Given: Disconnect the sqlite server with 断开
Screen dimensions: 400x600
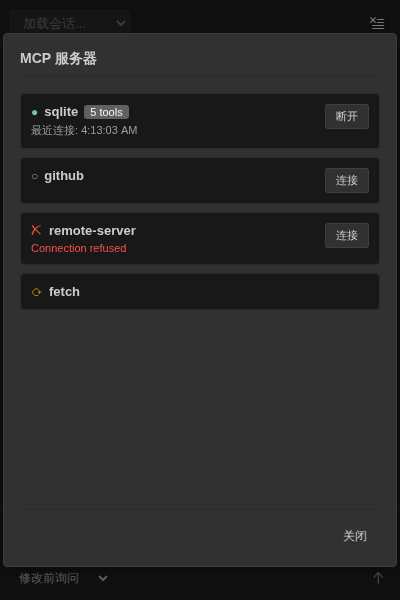Looking at the screenshot, I should pos(347,116).
